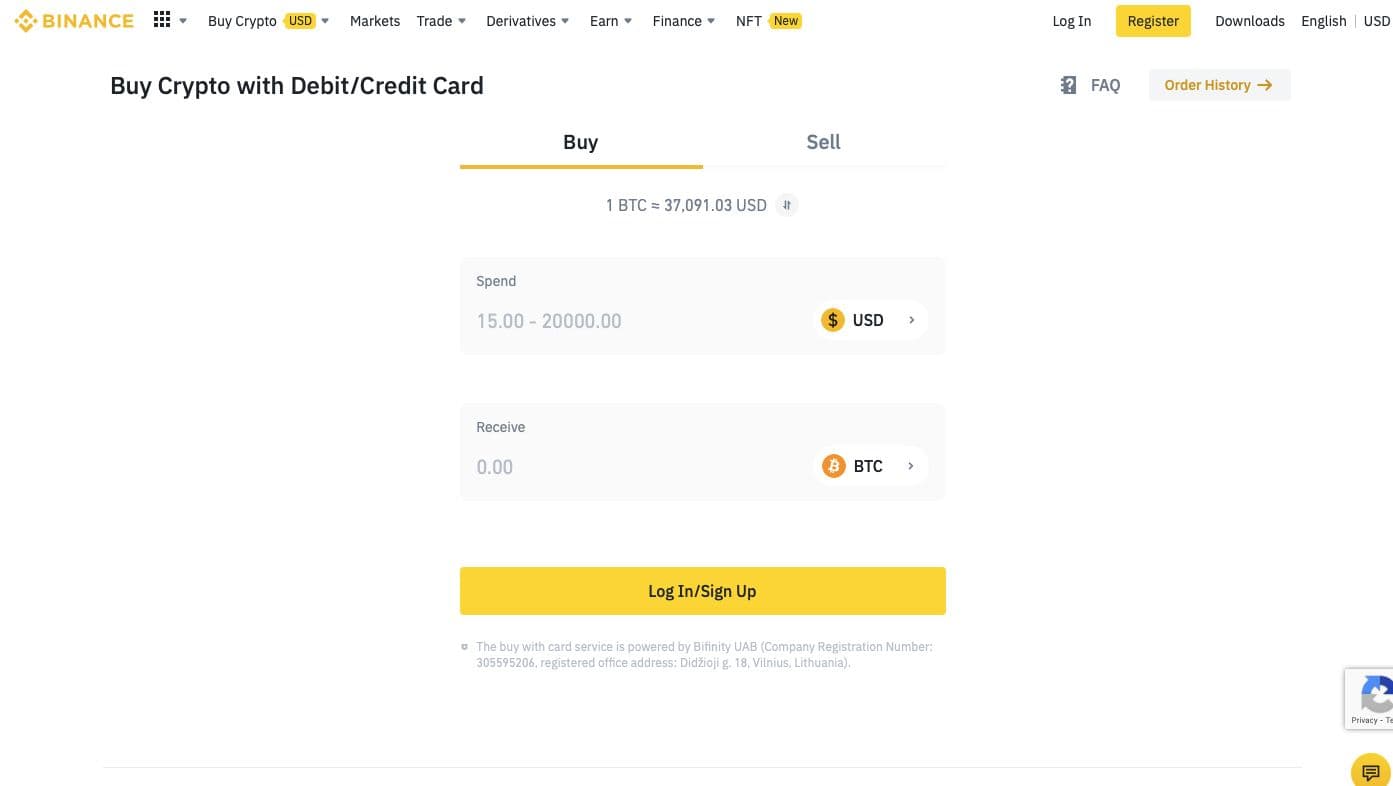Screen dimensions: 1393x786
Task: Click the yellow Register button
Action: tap(1152, 21)
